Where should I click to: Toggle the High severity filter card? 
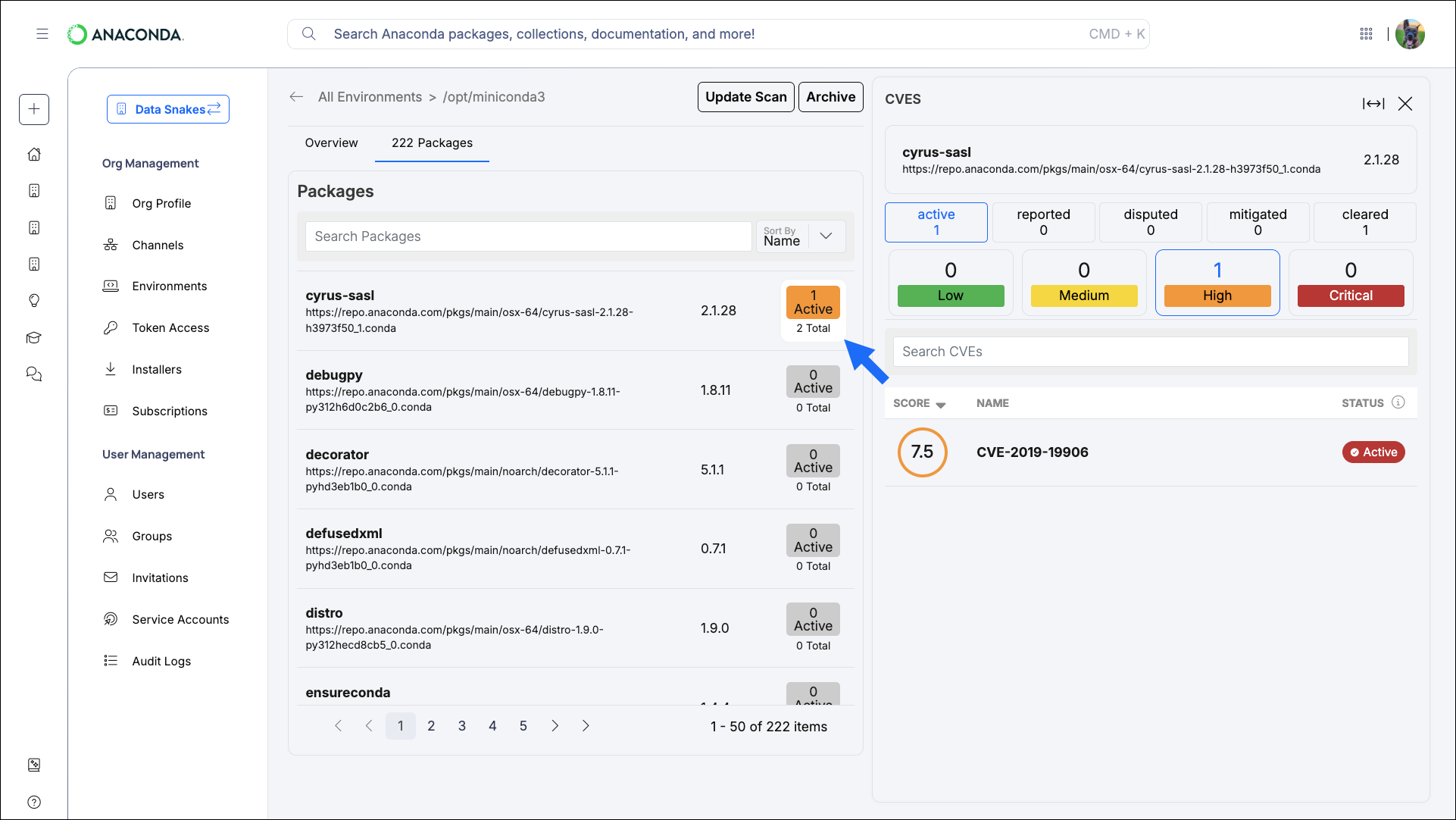coord(1217,282)
